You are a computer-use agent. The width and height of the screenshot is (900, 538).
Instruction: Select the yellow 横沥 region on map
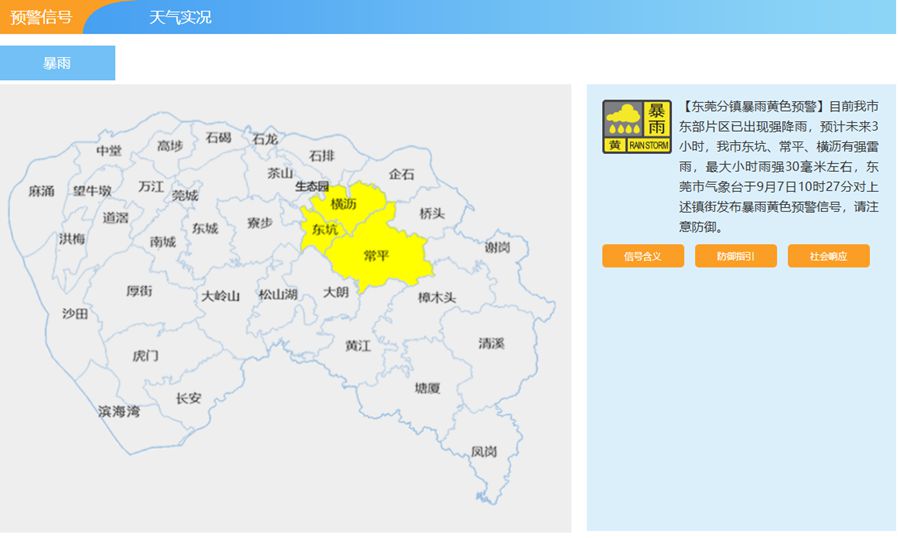[344, 203]
